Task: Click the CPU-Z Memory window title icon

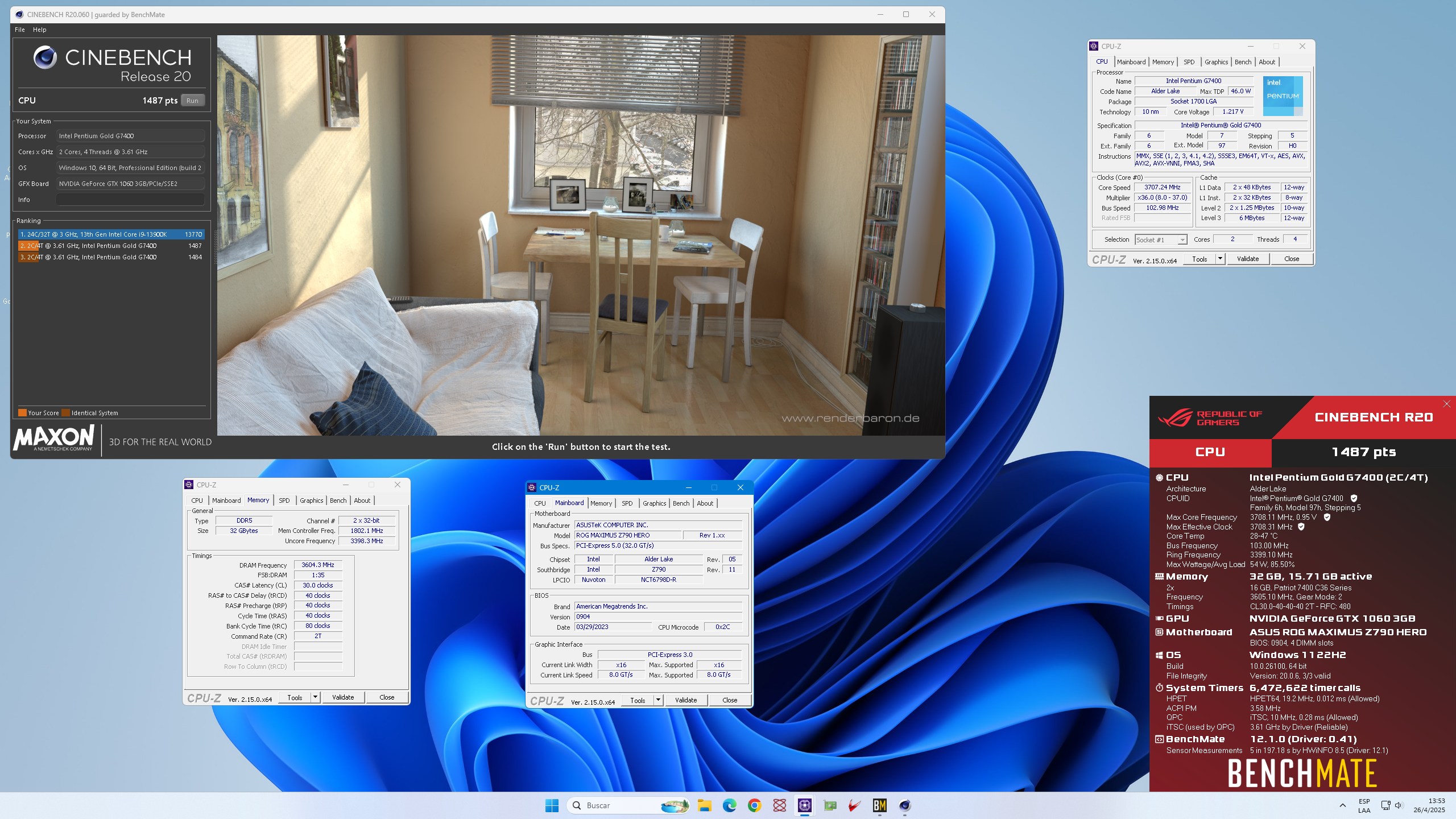Action: 189,485
